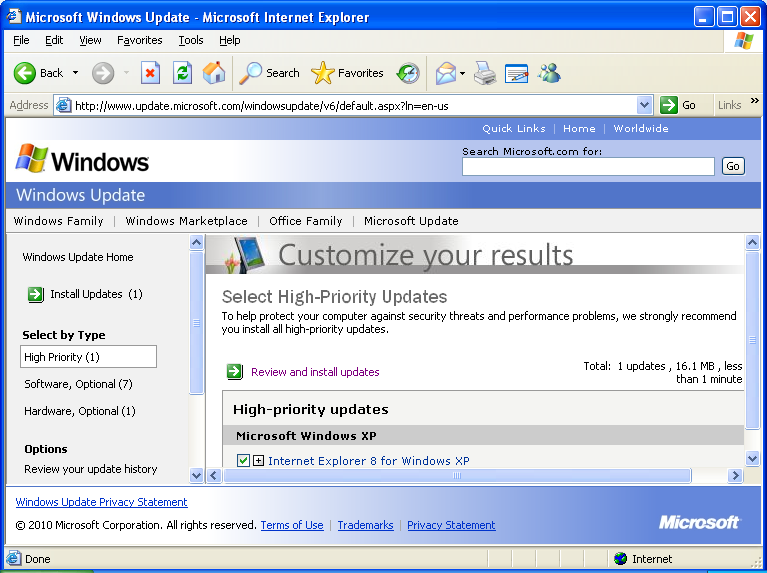Open the Back button history dropdown arrow
Screen dimensions: 767x573
75,73
